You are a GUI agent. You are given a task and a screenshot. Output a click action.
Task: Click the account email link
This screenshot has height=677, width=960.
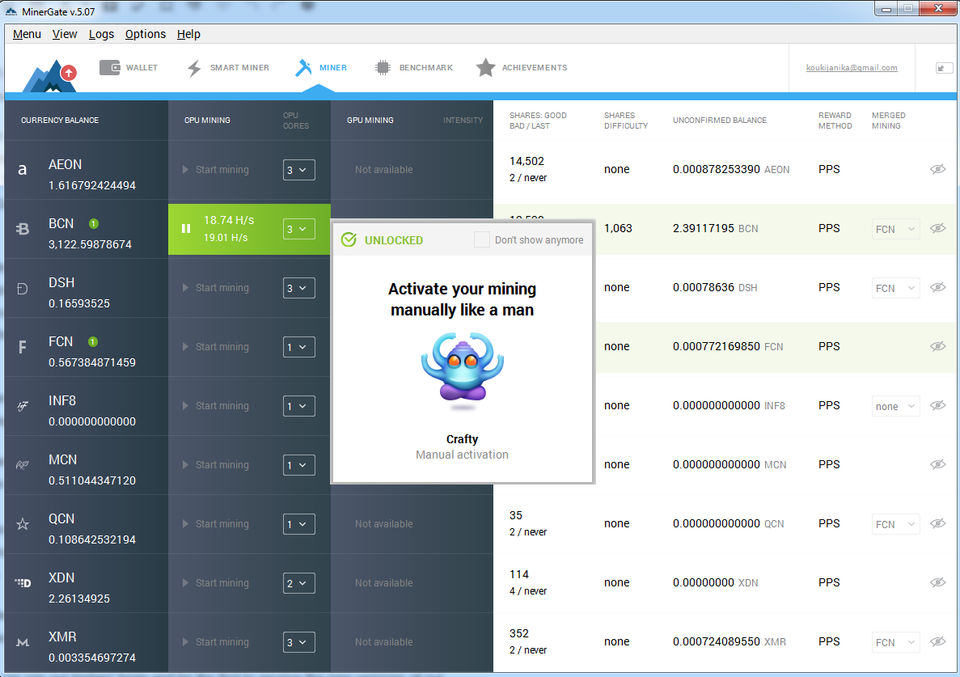click(852, 67)
